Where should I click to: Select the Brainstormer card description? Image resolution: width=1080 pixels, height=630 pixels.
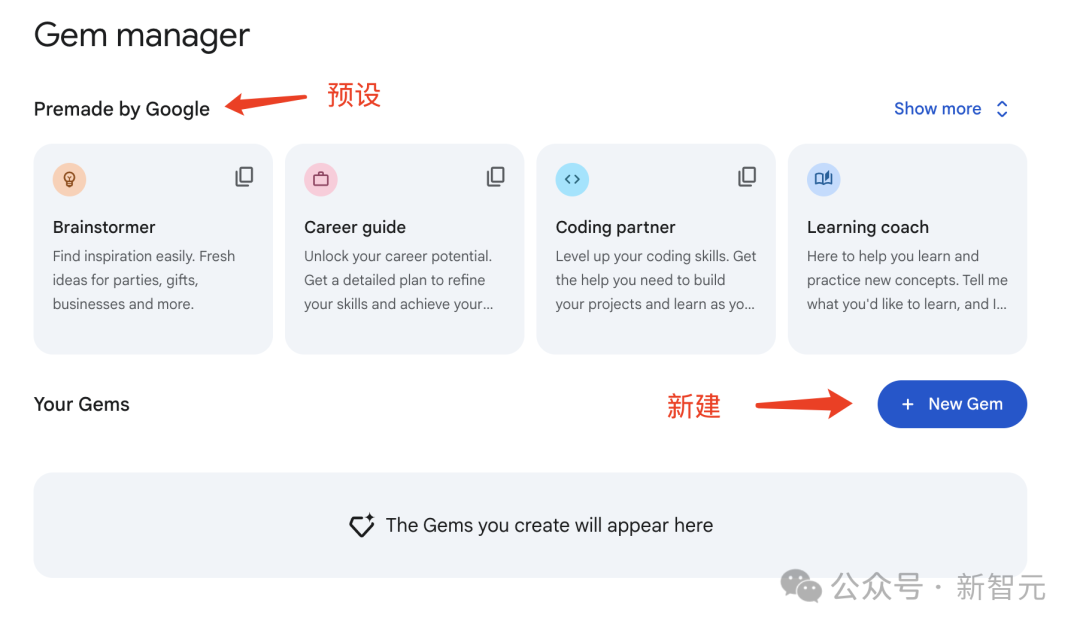click(144, 280)
